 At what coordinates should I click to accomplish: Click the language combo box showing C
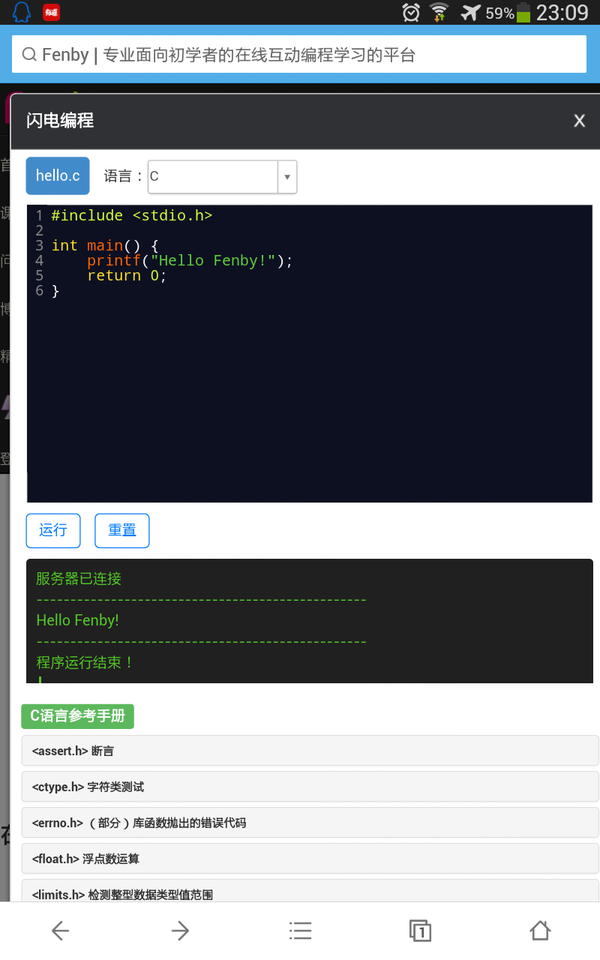click(222, 177)
